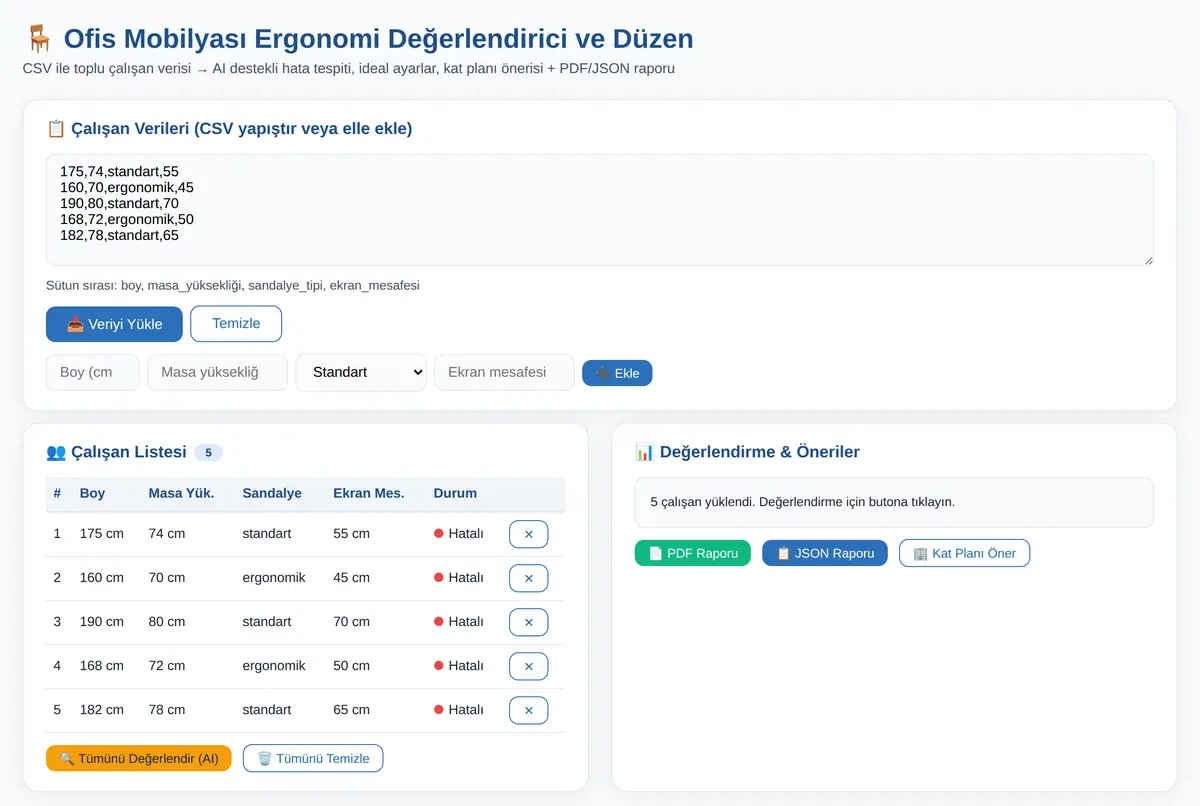The width and height of the screenshot is (1200, 806).
Task: Click the people icon beside Çalışan Listesi
Action: click(56, 452)
